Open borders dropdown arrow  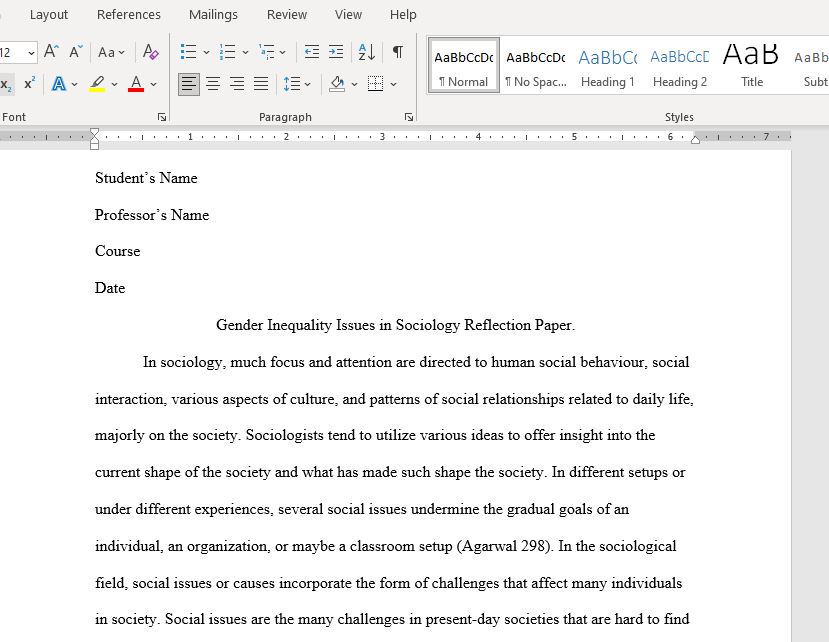click(393, 84)
